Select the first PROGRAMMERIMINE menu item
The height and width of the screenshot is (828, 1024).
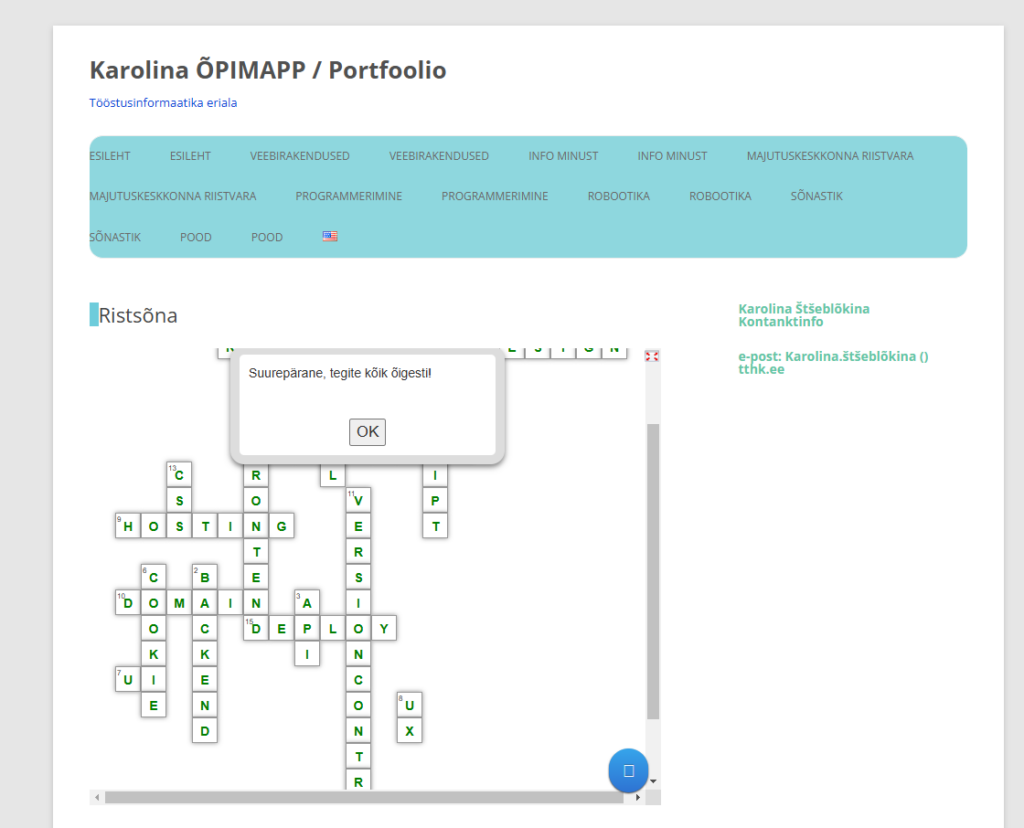click(349, 196)
